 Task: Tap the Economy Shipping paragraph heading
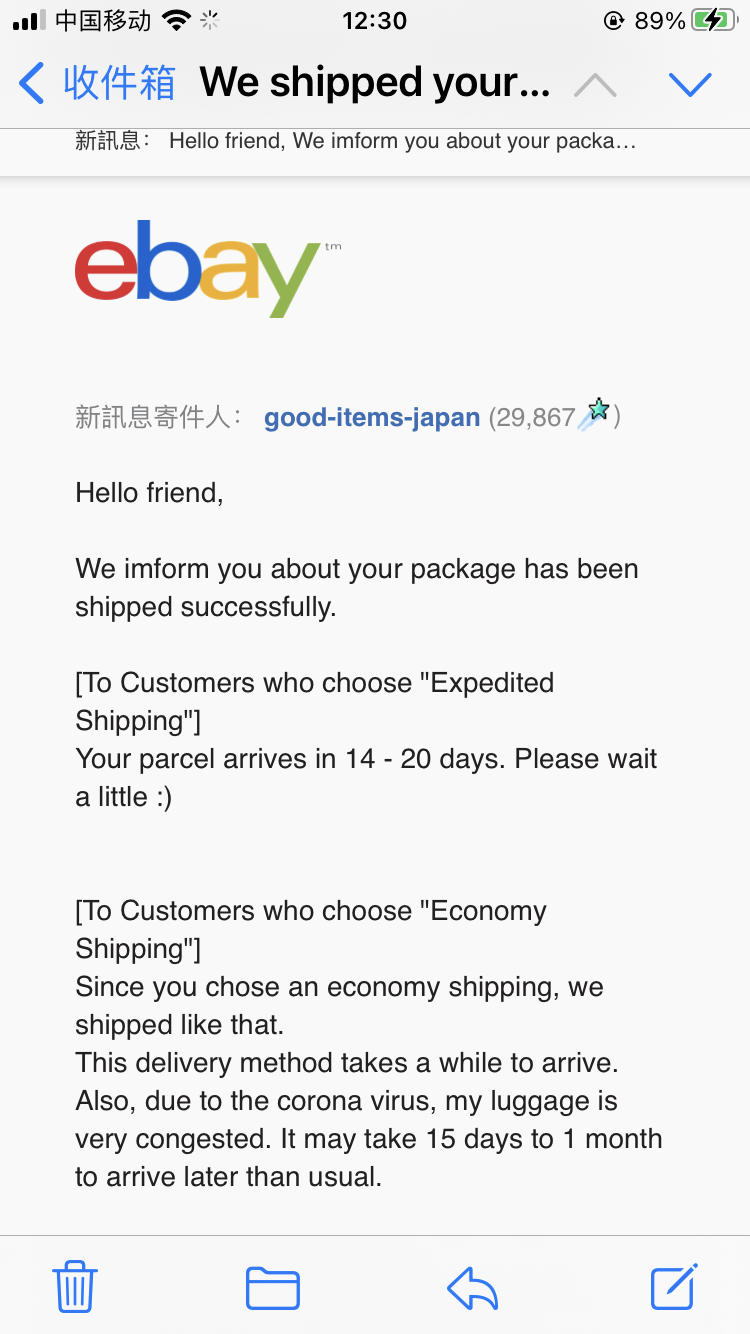tap(311, 930)
